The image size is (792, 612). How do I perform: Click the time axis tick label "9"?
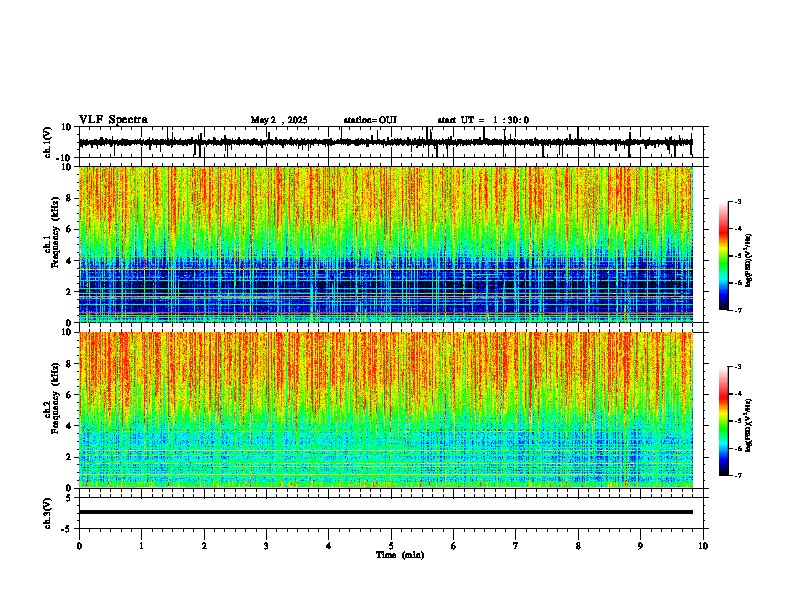[640, 546]
